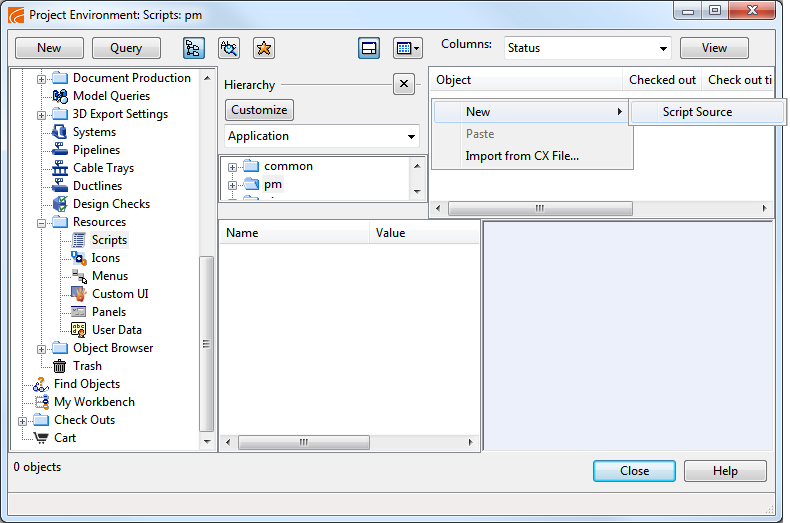Select Import from CX File menu entry

click(521, 156)
